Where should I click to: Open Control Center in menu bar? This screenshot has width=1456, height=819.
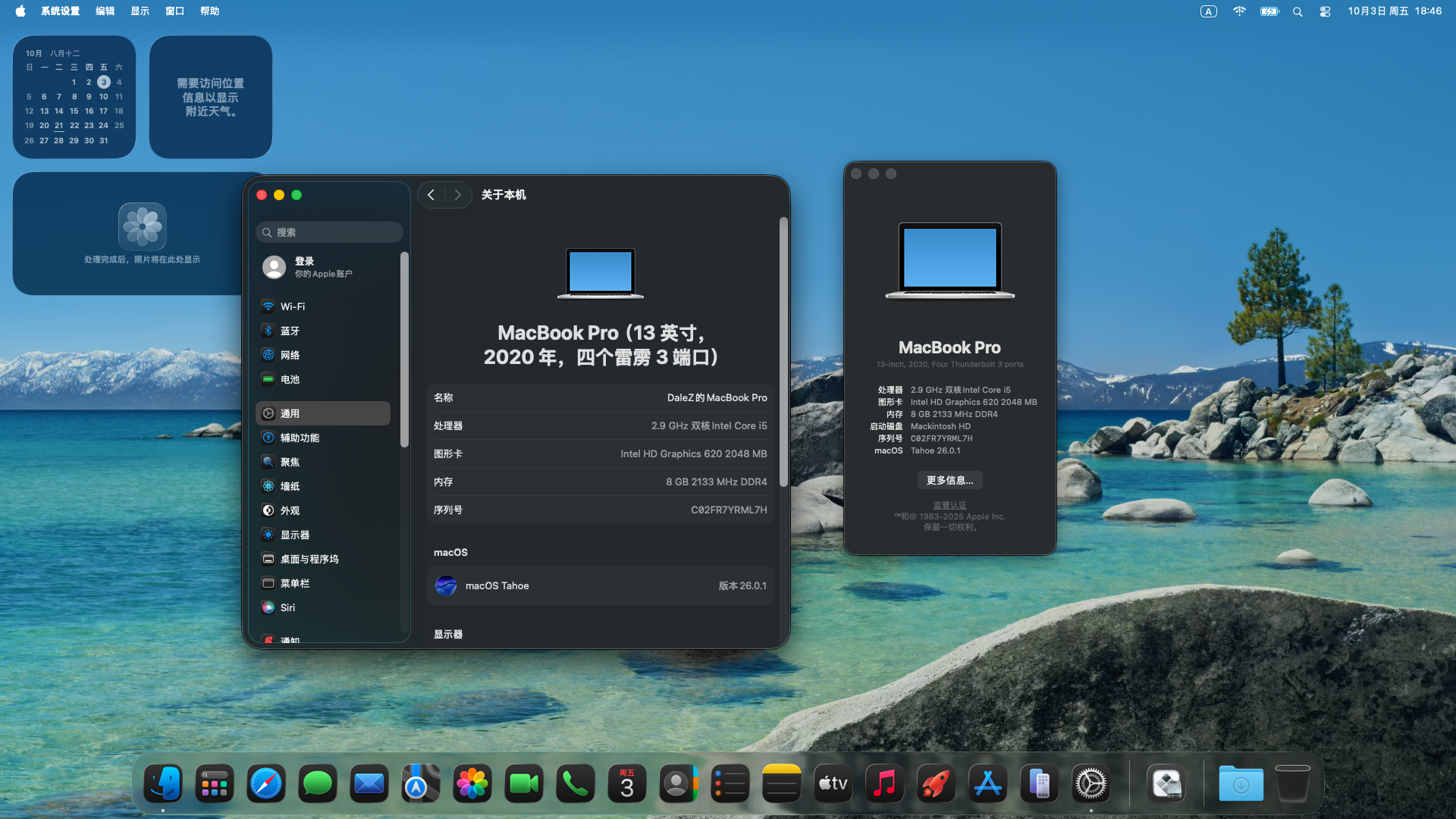point(1325,11)
